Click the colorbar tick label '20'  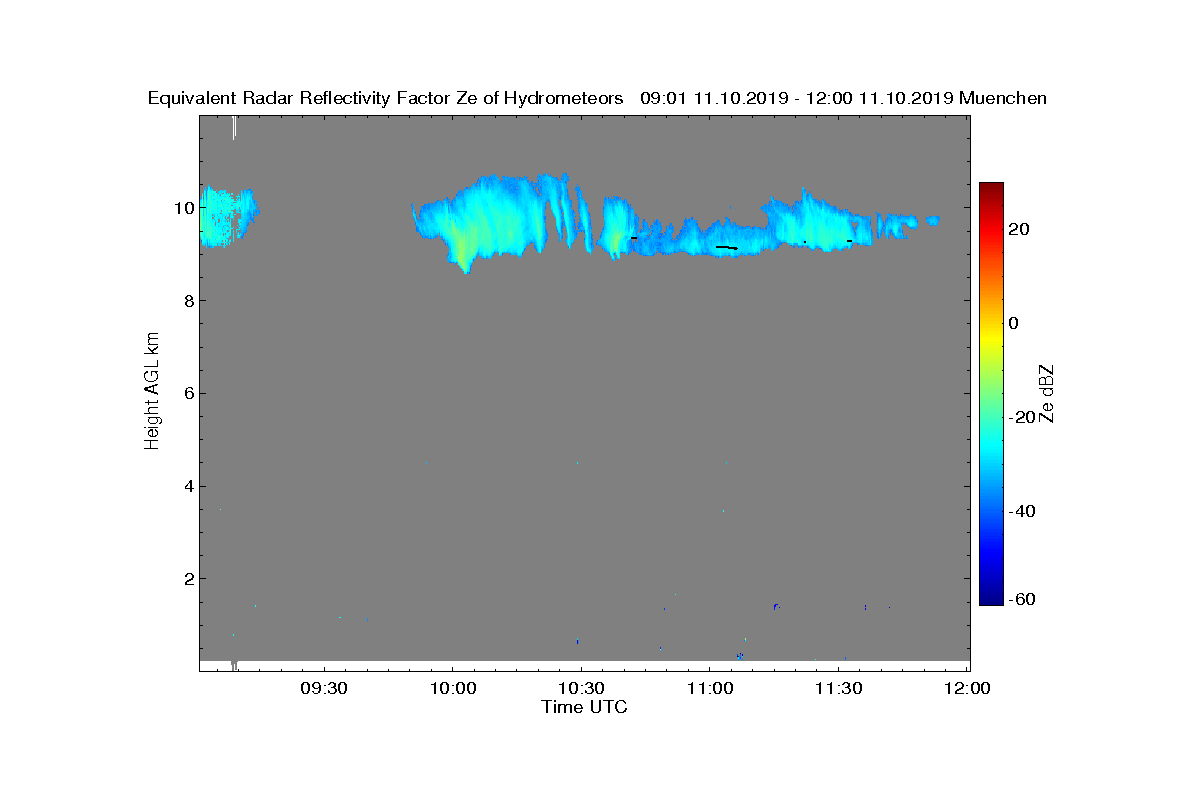click(1021, 229)
